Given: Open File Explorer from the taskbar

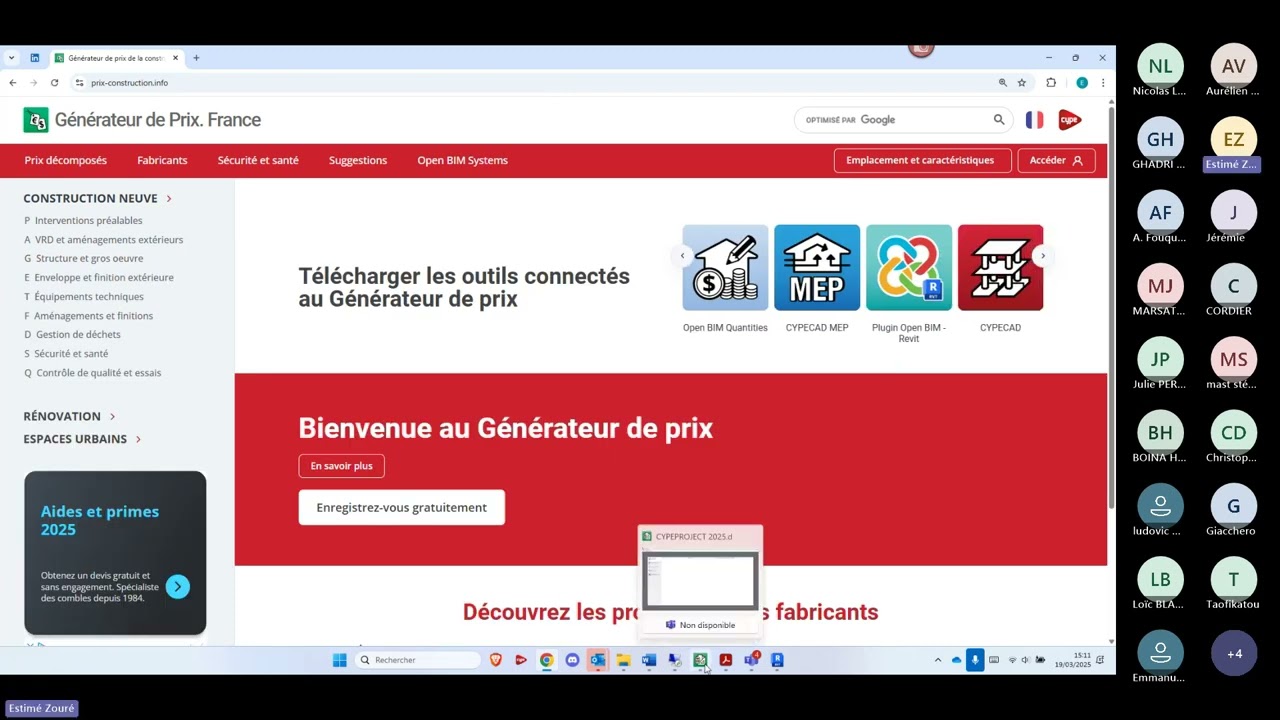Looking at the screenshot, I should click(x=623, y=660).
